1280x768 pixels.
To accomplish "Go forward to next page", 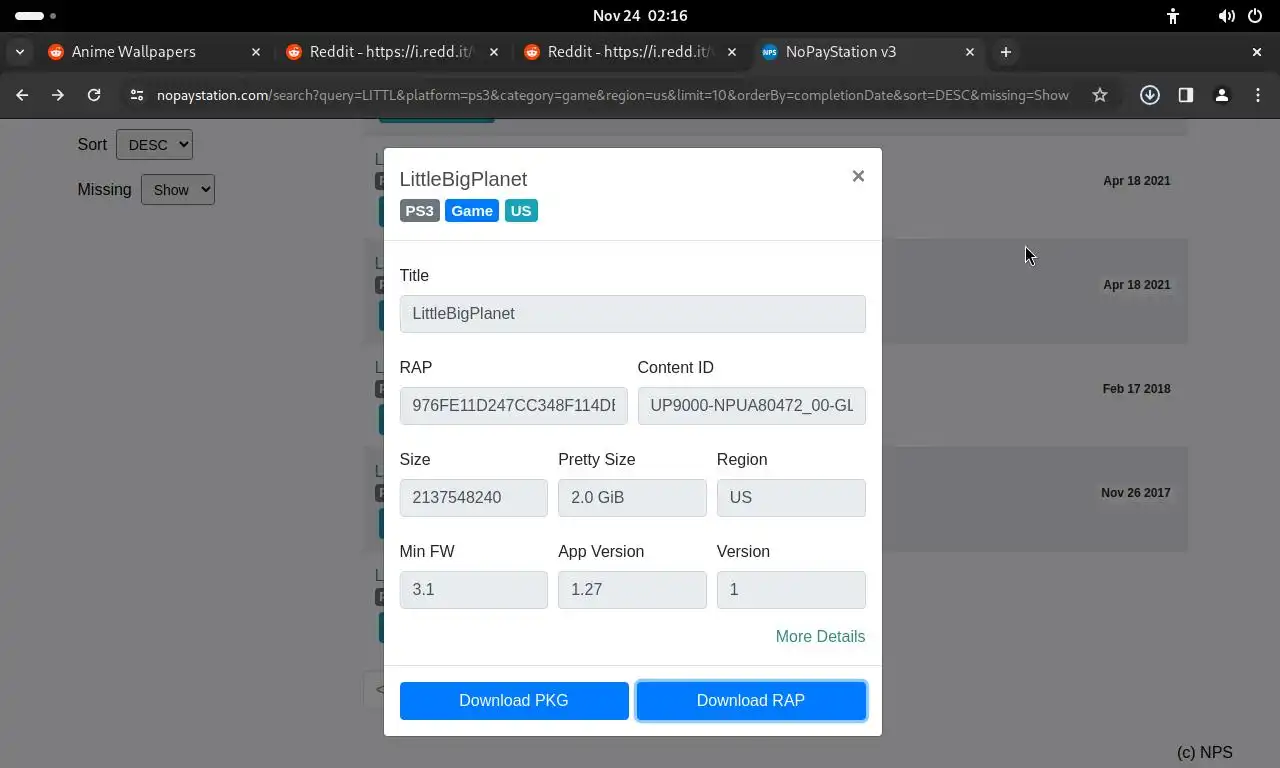I will pos(58,95).
